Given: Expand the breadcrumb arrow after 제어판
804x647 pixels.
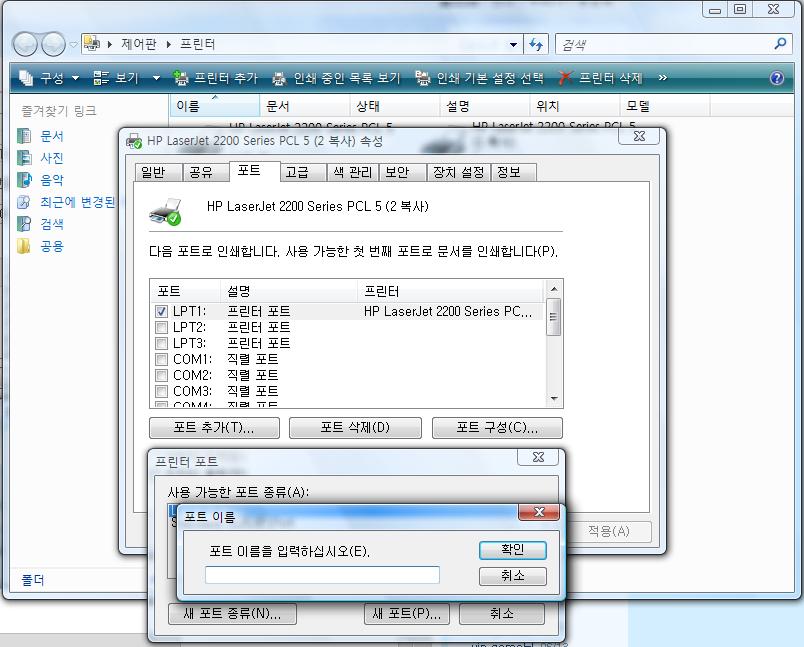Looking at the screenshot, I should (168, 45).
